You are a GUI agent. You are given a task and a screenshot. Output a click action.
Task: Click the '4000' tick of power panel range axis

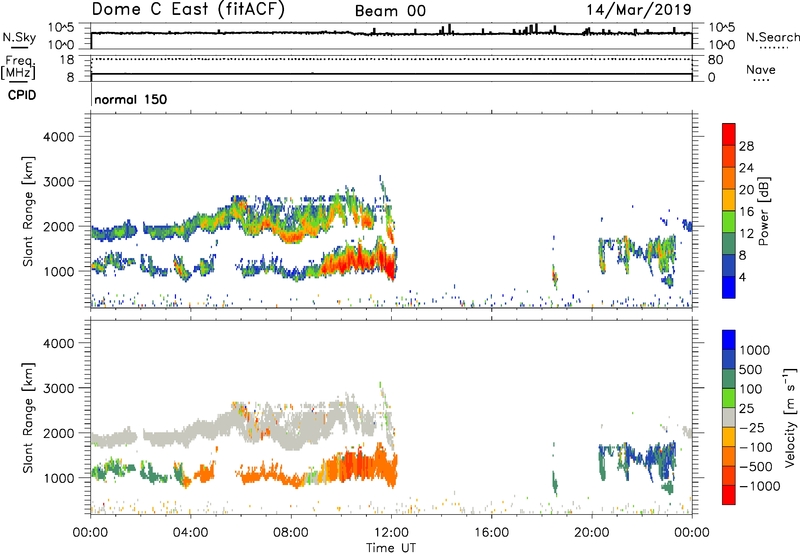tap(58, 137)
